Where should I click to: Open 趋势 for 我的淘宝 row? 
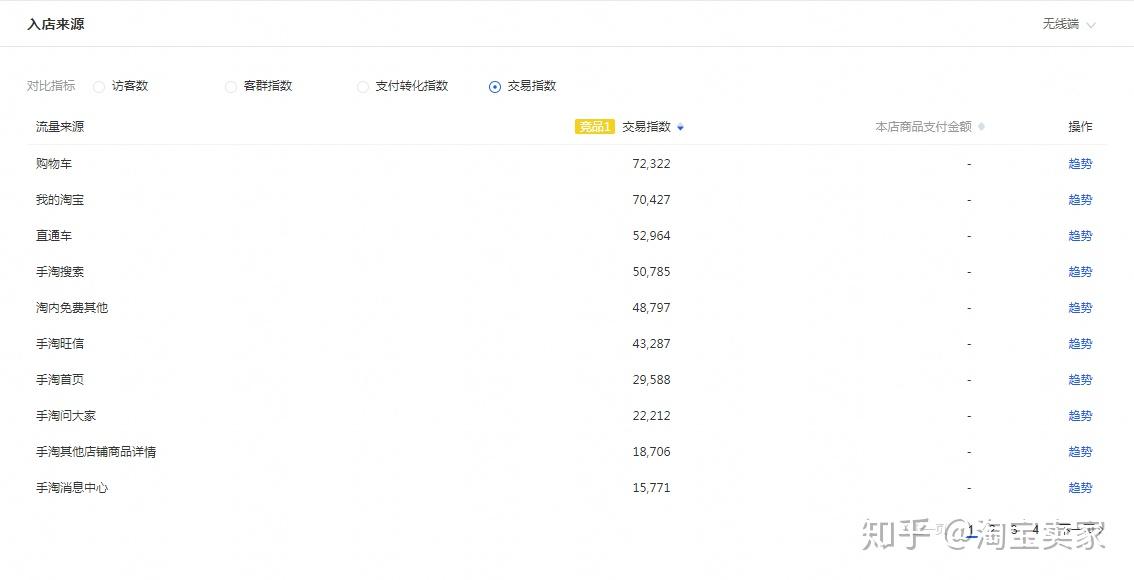tap(1080, 200)
